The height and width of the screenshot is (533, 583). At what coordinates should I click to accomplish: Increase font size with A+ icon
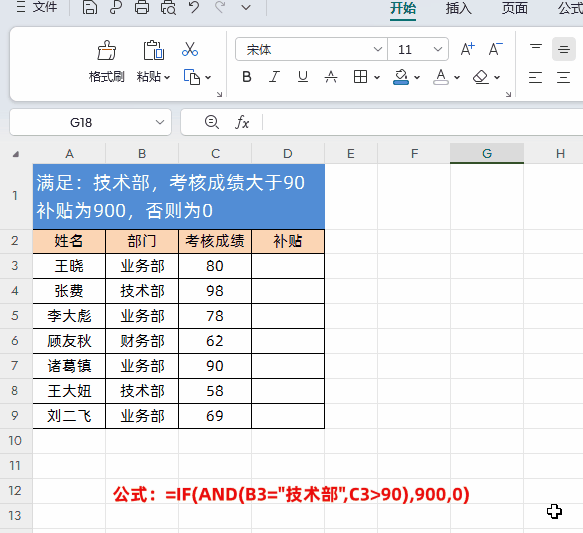pyautogui.click(x=467, y=49)
